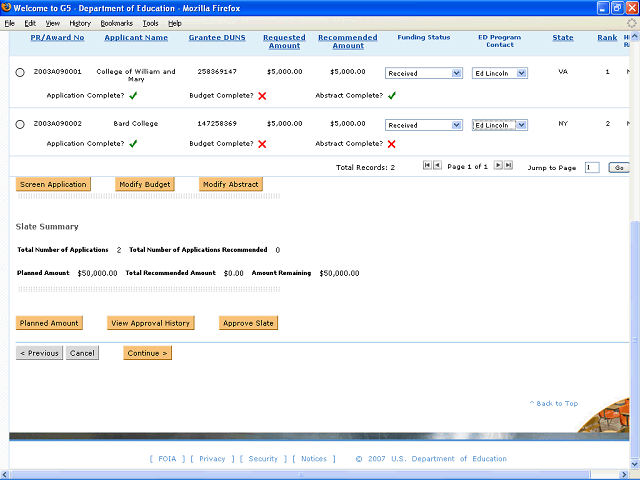Sort by Rank column
640x480 pixels.
click(607, 38)
